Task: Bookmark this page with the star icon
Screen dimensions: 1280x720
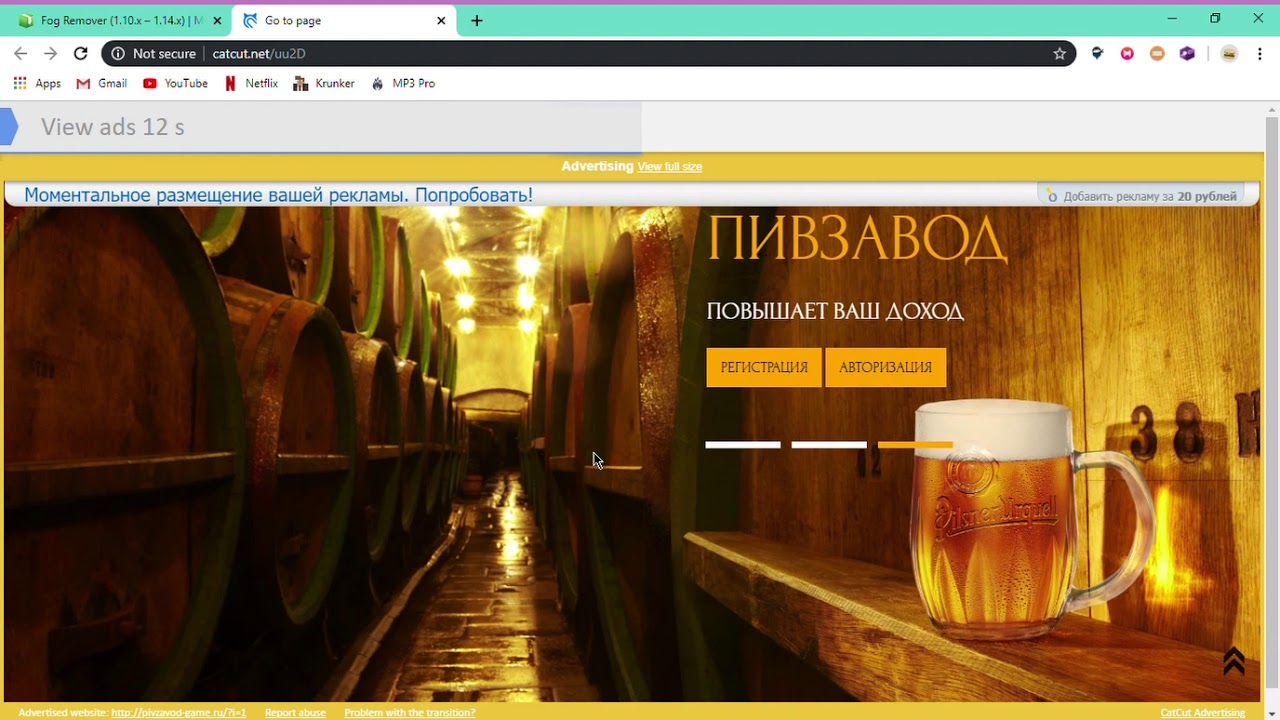Action: pyautogui.click(x=1060, y=54)
